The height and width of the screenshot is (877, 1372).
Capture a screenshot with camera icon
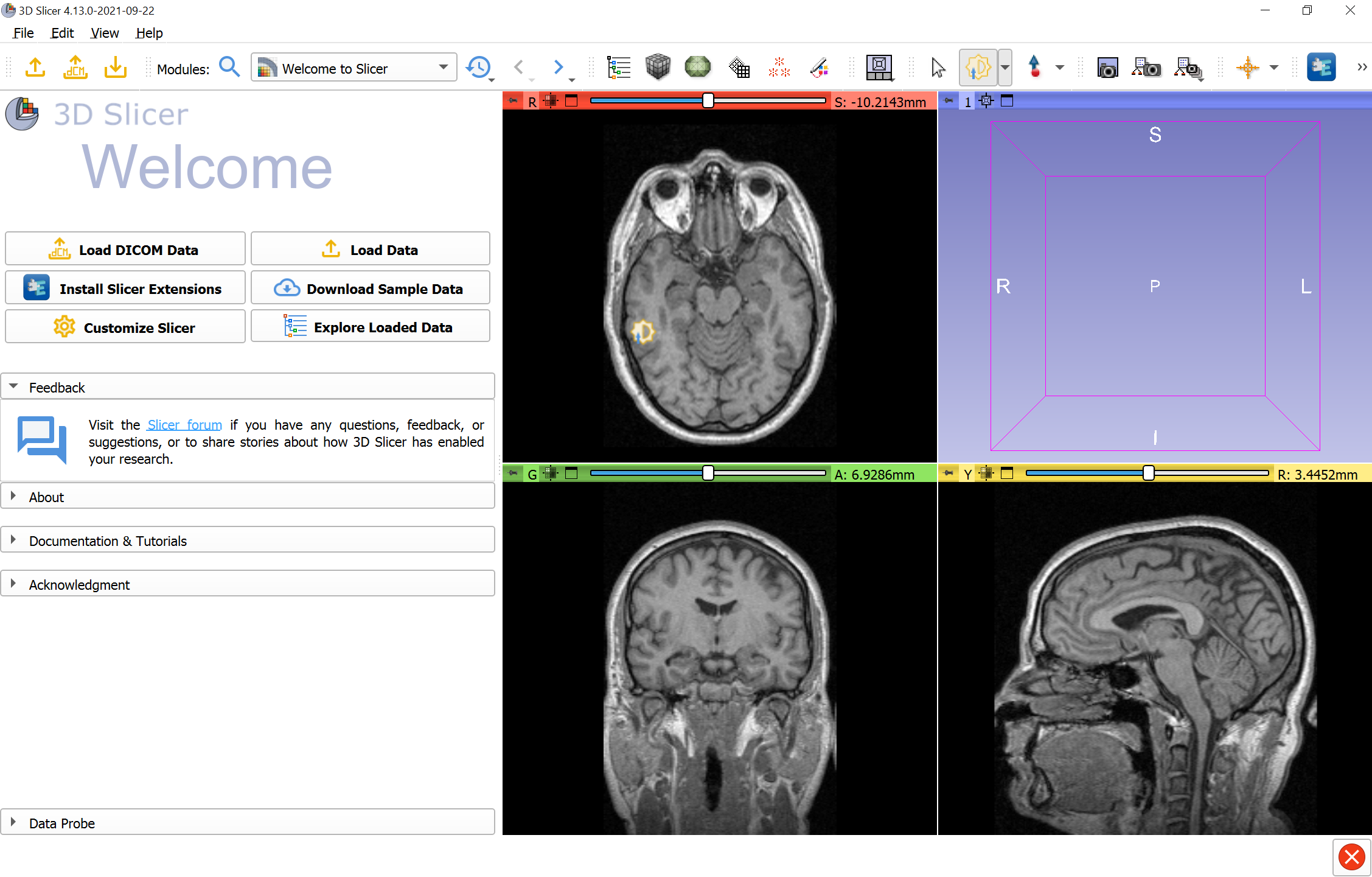pos(1107,68)
